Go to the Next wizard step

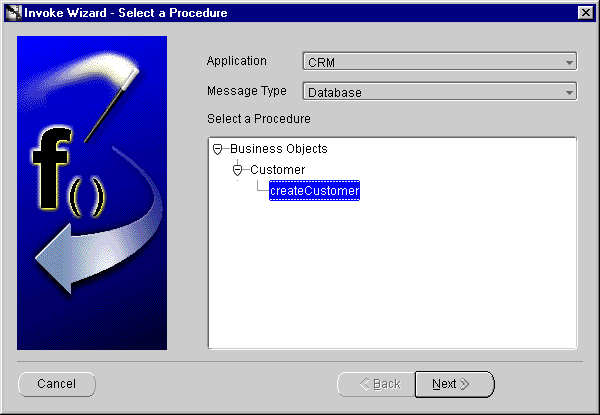(455, 384)
